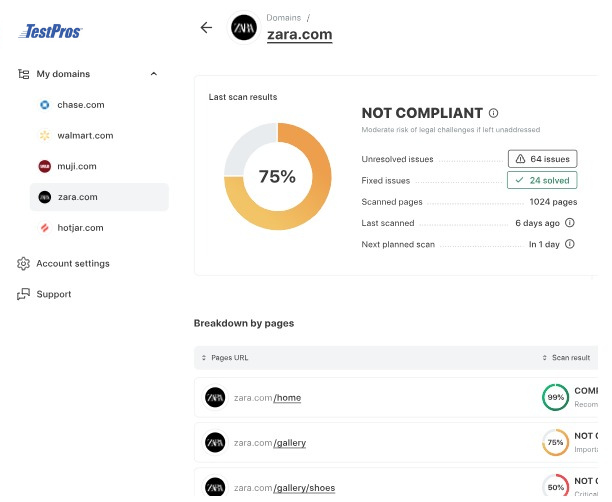The height and width of the screenshot is (502, 612).
Task: Click the checkmark in the solved button
Action: tap(519, 180)
